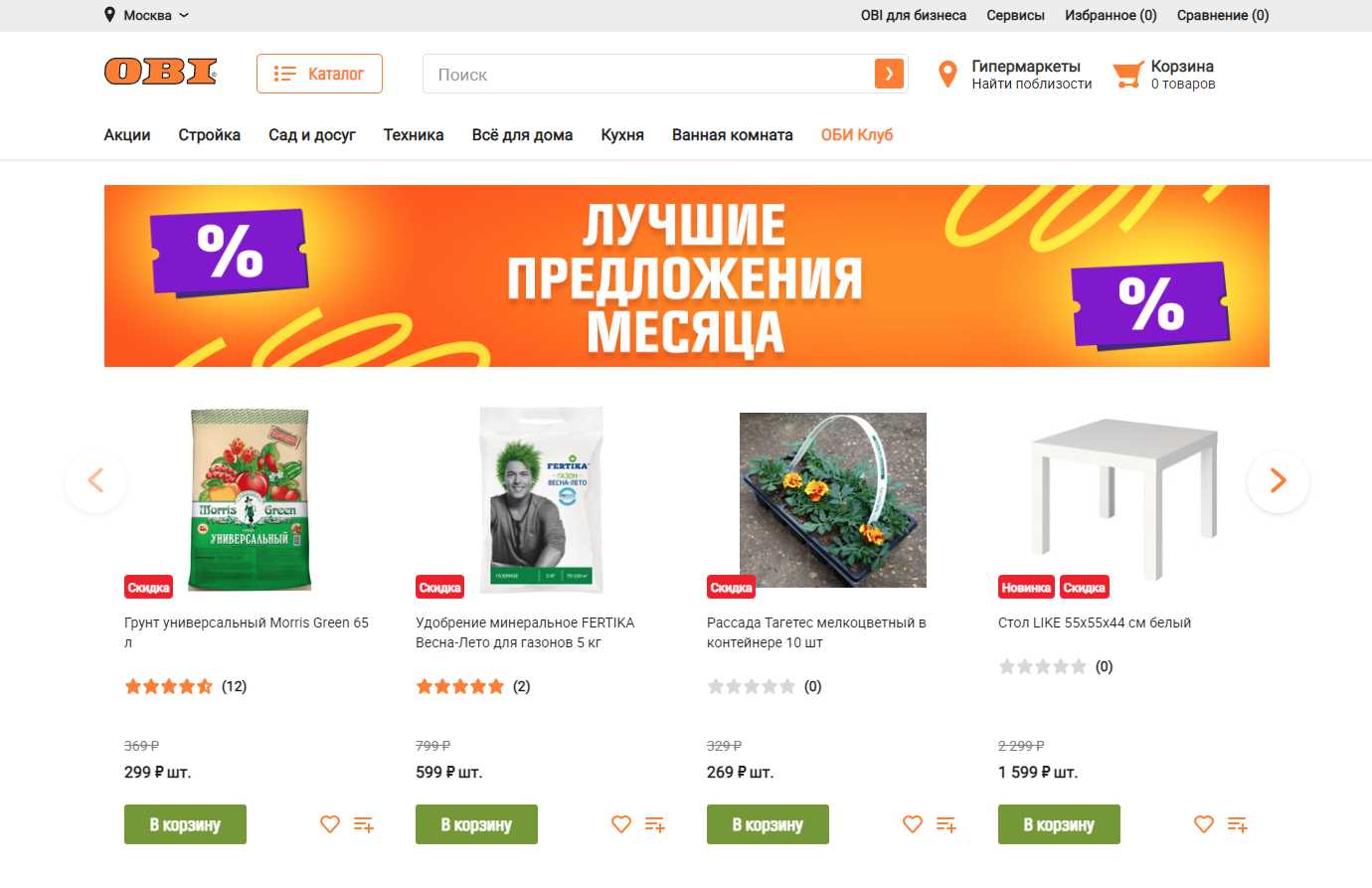Image resolution: width=1372 pixels, height=888 pixels.
Task: Open the Каталог menu
Action: 319,74
